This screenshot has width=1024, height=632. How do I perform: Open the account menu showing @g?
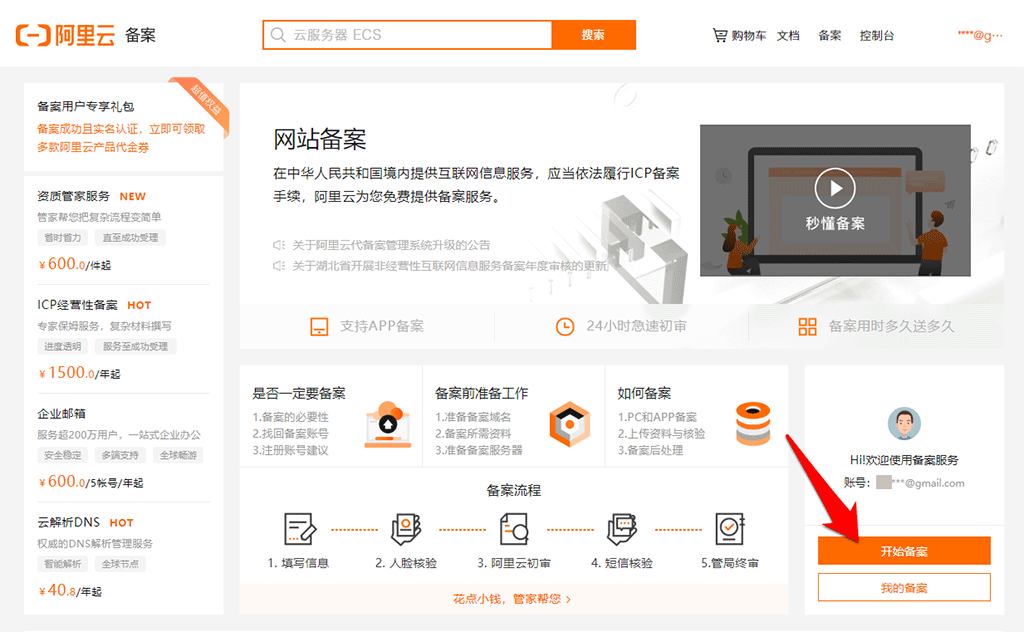tap(980, 35)
